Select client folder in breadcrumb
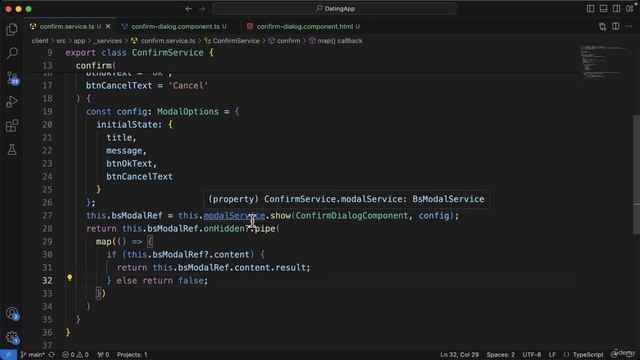Viewport: 640px width, 360px height. point(40,41)
